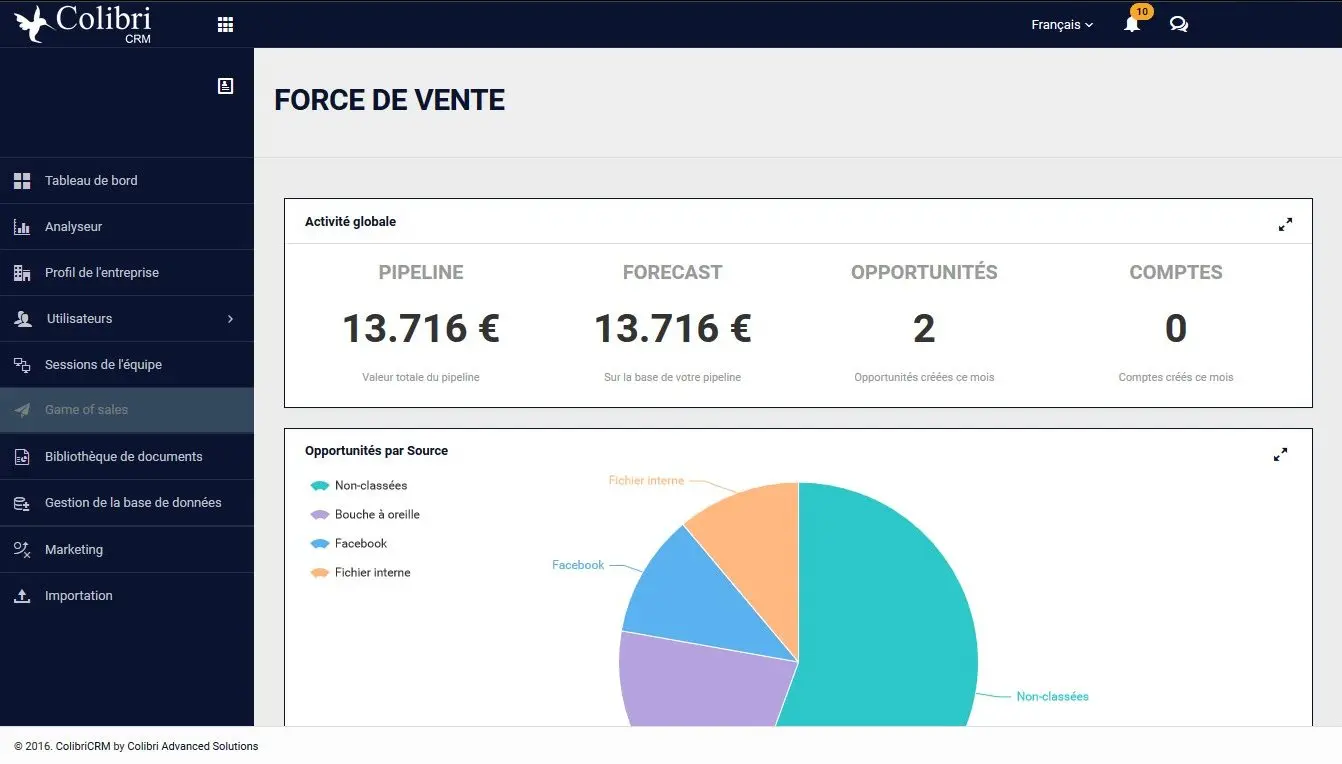This screenshot has width=1342, height=764.
Task: Open Tableau de bord menu item
Action: (91, 181)
